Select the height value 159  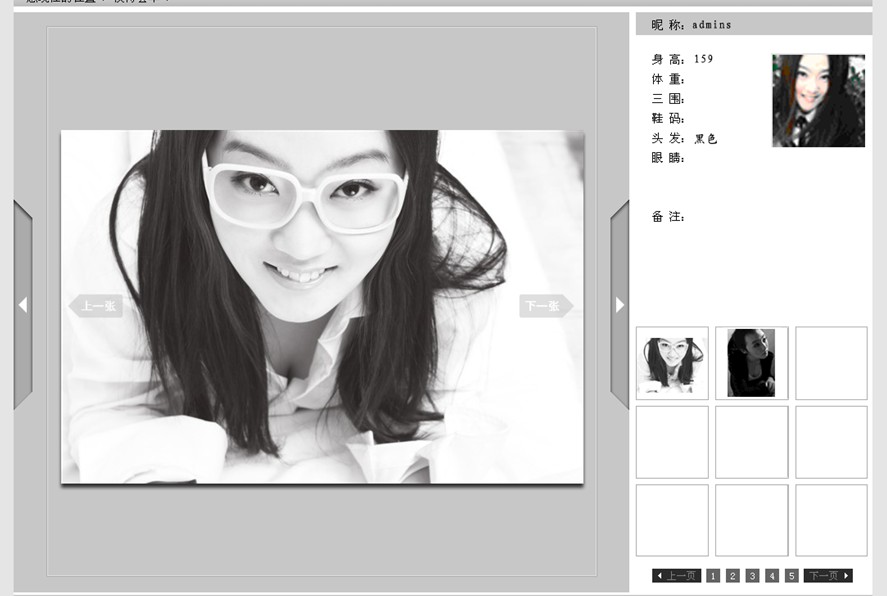[x=703, y=59]
